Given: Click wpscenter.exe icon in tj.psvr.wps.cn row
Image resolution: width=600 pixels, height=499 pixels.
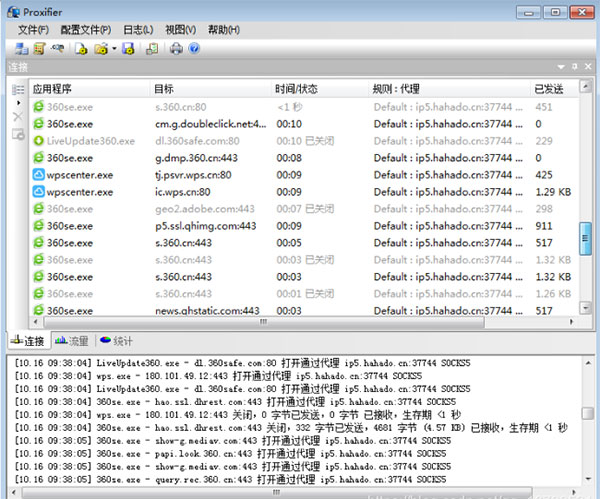Looking at the screenshot, I should coord(38,175).
